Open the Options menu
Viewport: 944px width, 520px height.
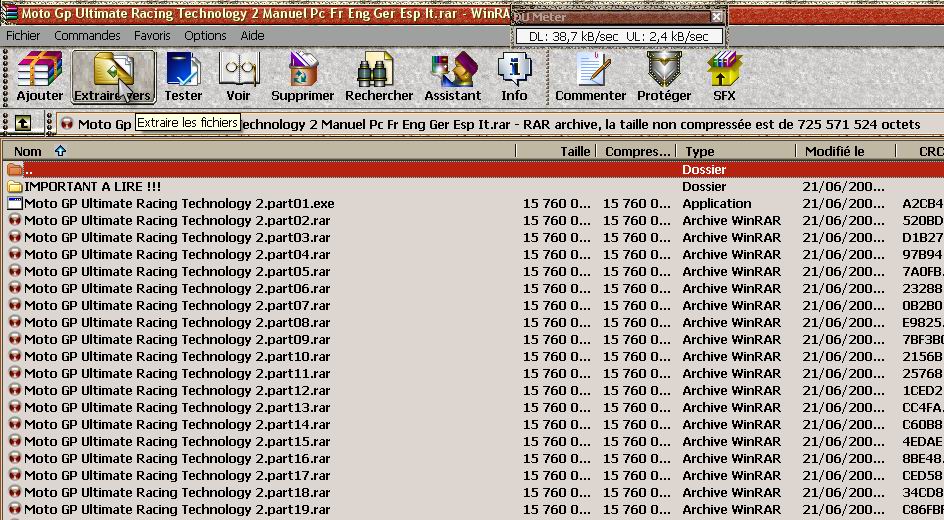205,36
